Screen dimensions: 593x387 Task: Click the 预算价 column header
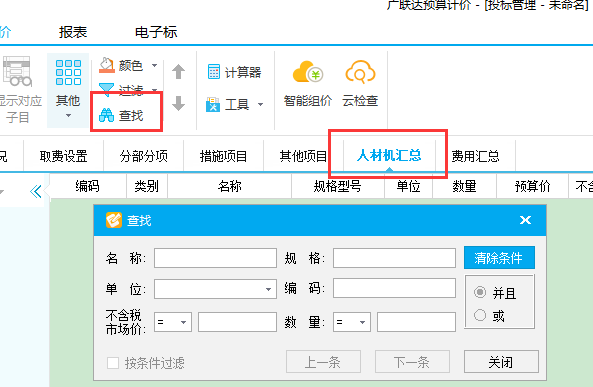point(532,186)
